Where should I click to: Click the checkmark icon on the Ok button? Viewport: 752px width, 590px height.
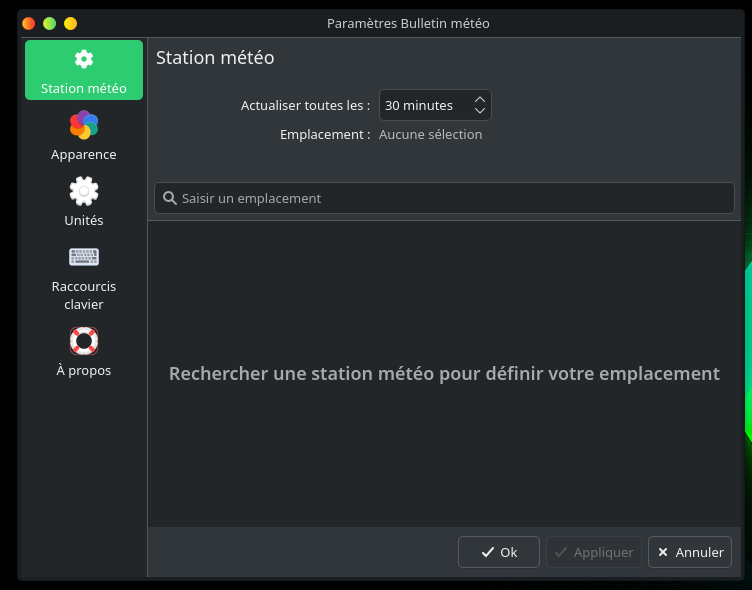point(487,552)
